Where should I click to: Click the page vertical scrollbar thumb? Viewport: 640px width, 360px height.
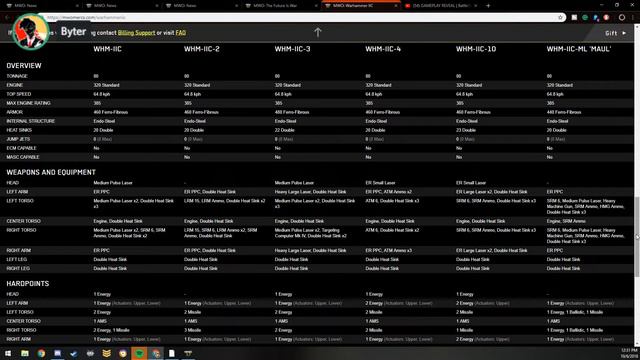(x=637, y=237)
